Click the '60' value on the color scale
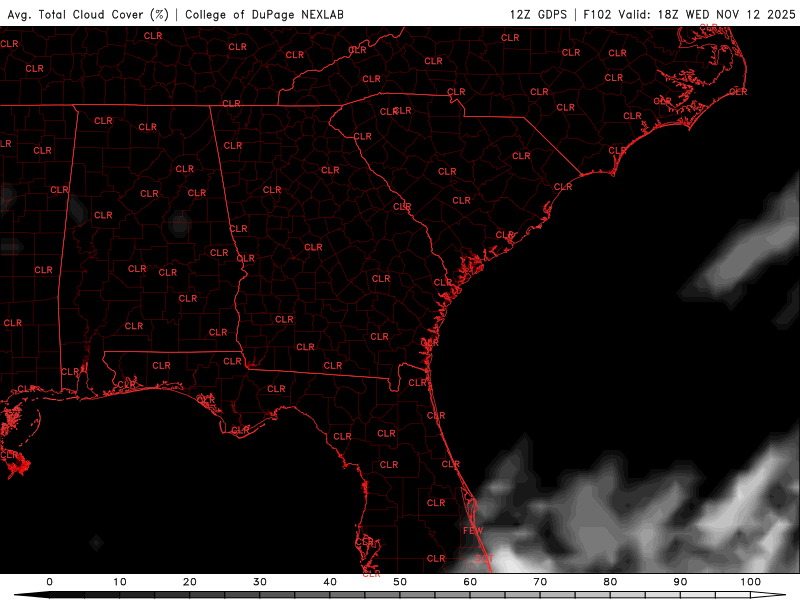The width and height of the screenshot is (800, 600). click(470, 582)
